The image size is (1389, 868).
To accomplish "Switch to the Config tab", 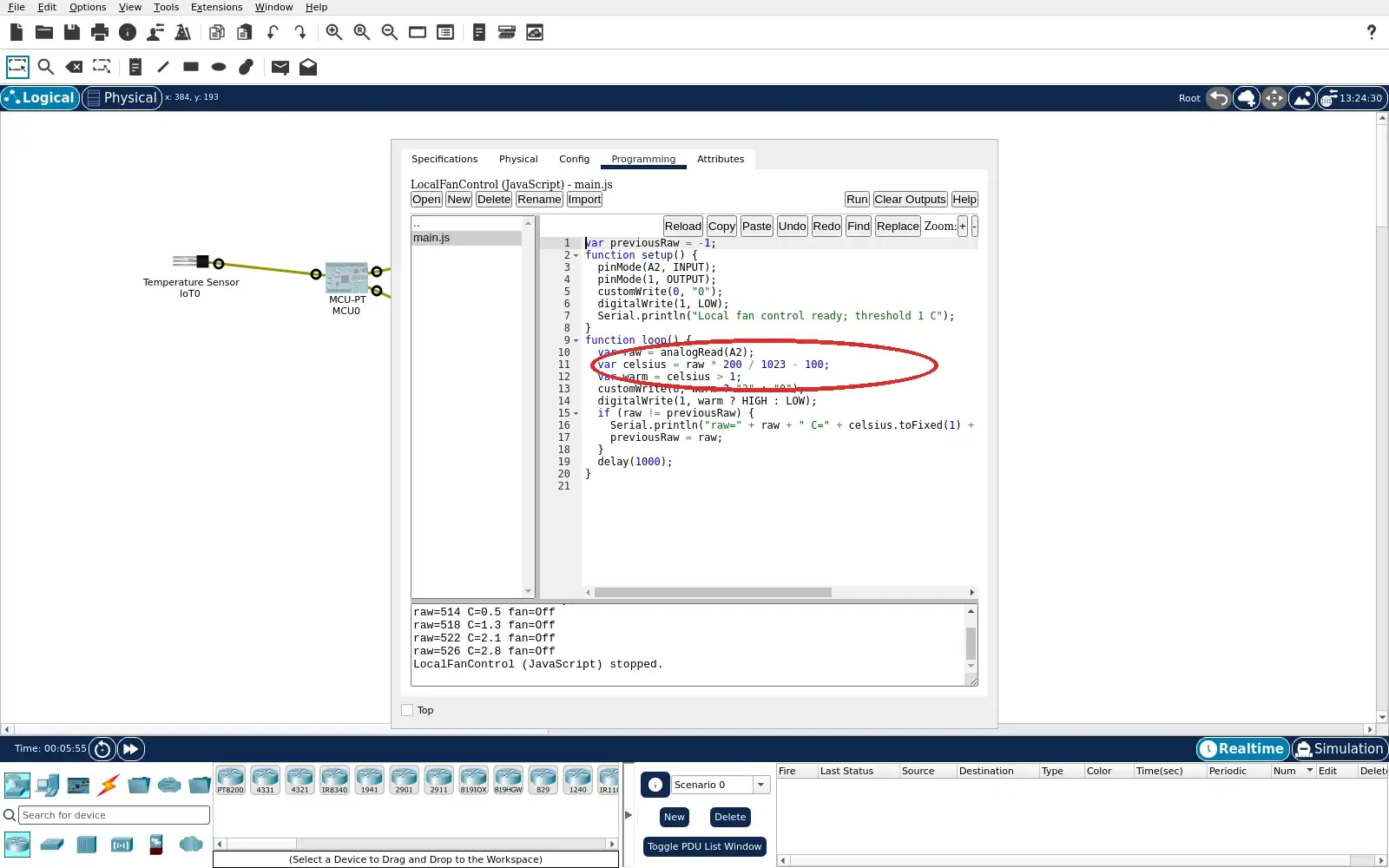I will coord(574,159).
